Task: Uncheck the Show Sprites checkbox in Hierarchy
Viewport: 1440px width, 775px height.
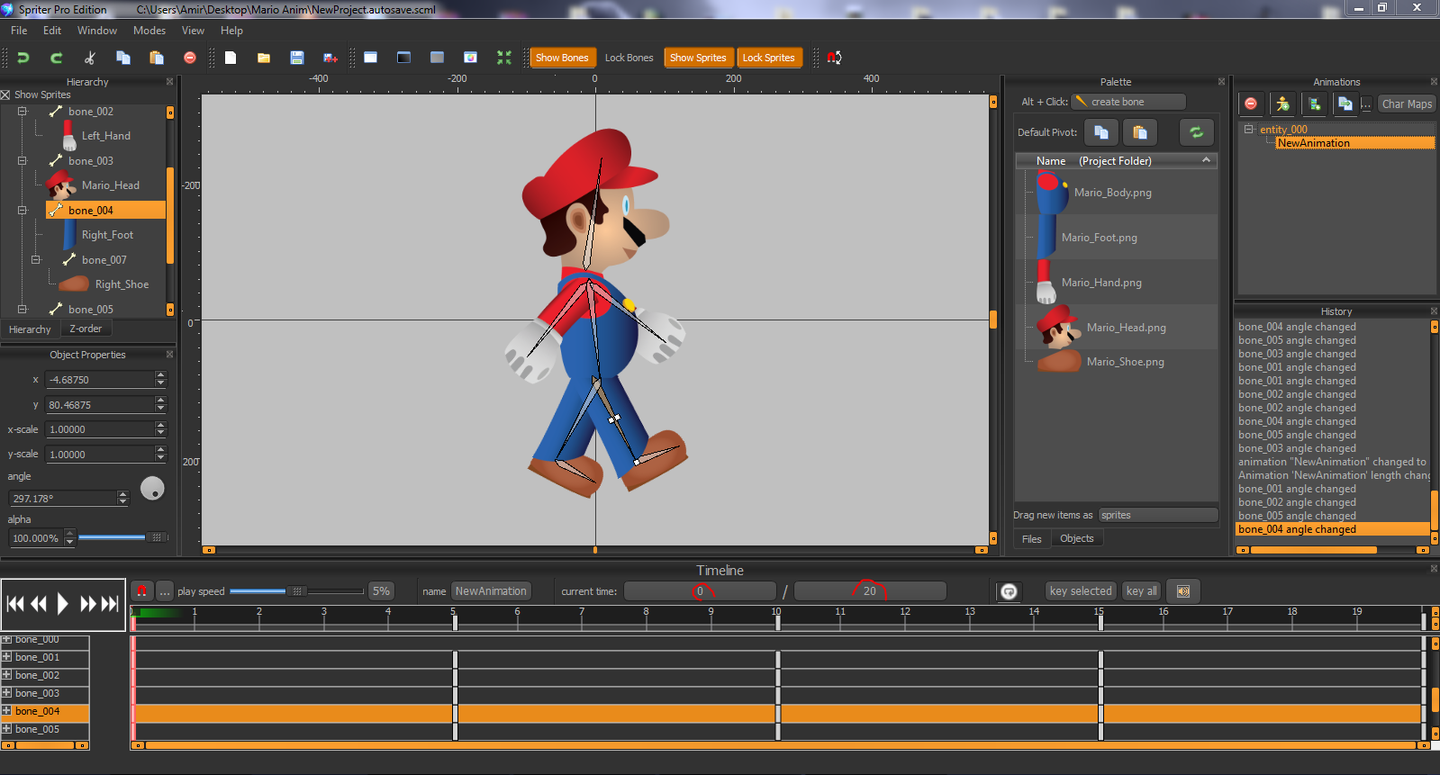Action: pyautogui.click(x=6, y=95)
